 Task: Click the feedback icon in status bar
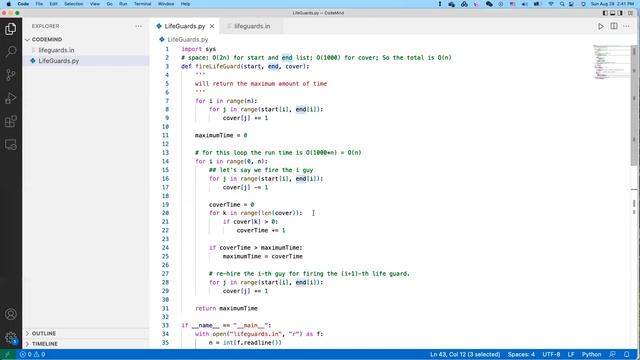(x=612, y=354)
